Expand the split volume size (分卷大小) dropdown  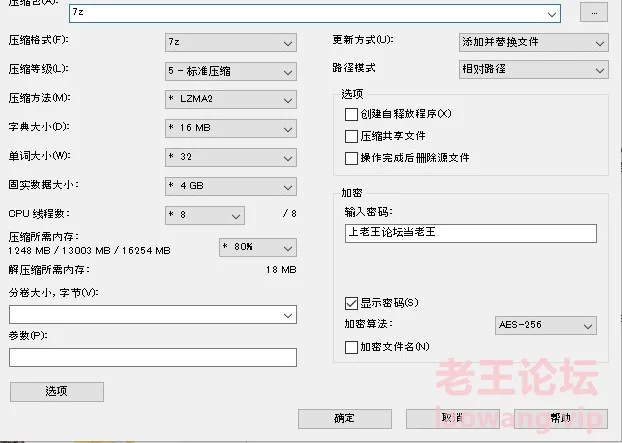pyautogui.click(x=153, y=314)
